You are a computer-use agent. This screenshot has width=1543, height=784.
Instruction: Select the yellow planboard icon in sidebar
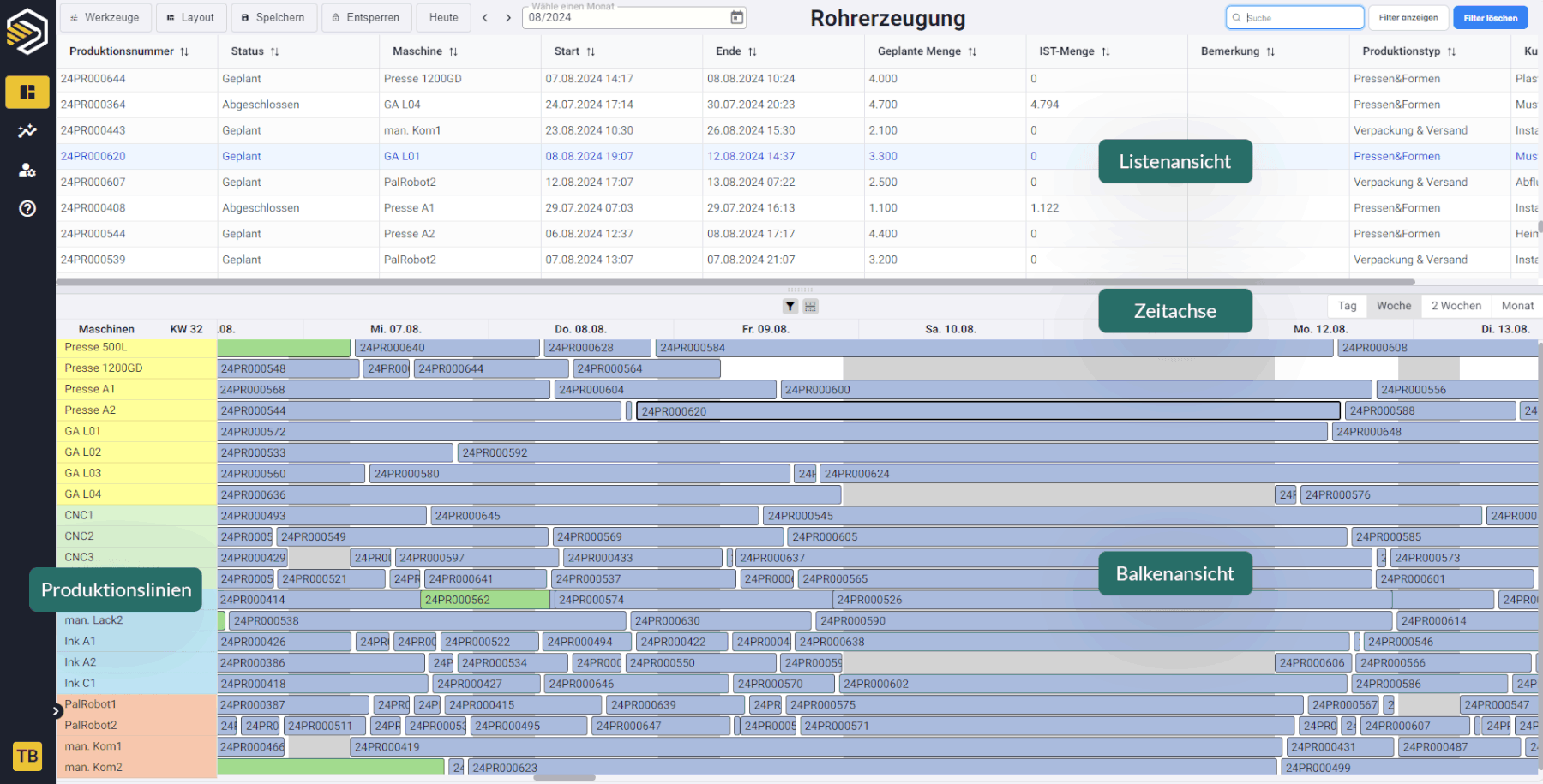[27, 92]
